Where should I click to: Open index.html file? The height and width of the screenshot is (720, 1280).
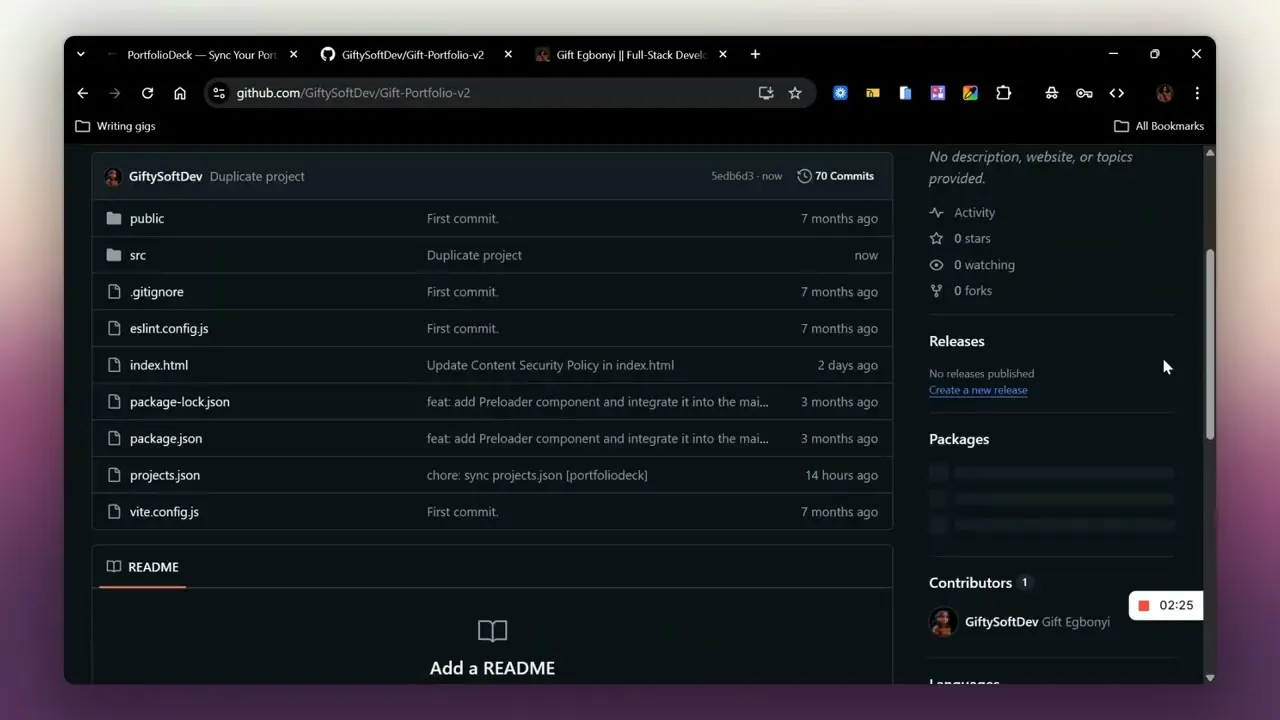[159, 365]
